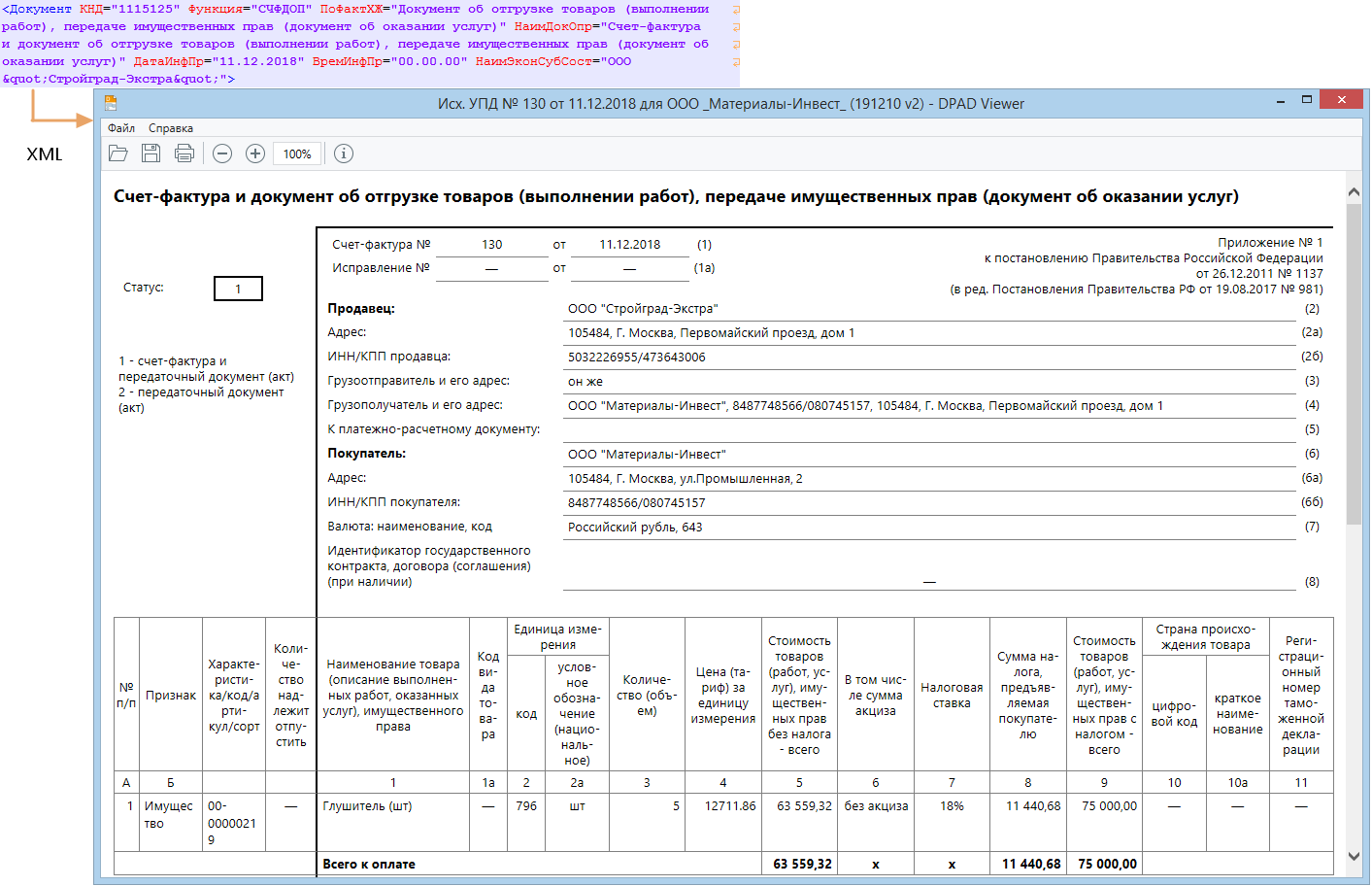Image resolution: width=1372 pixels, height=886 pixels.
Task: Zoom out with the minus icon
Action: tap(222, 153)
